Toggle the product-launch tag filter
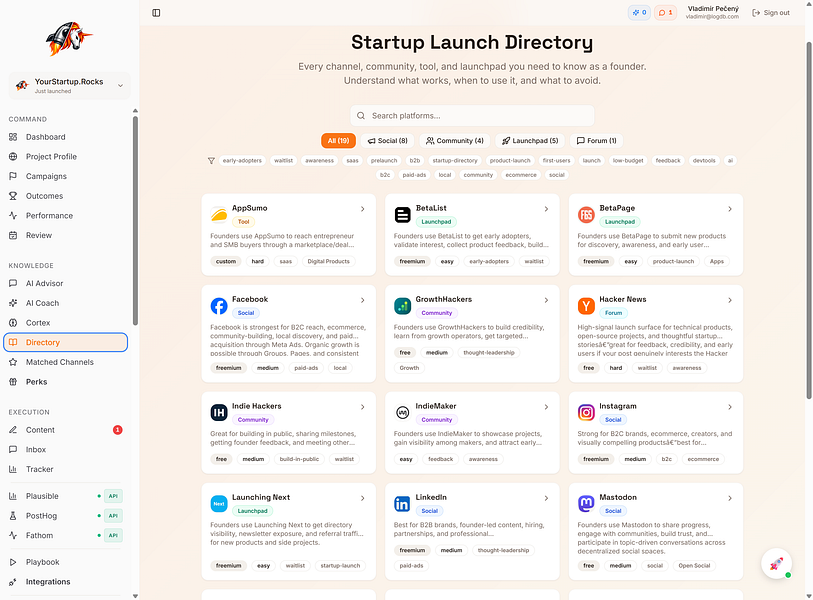This screenshot has height=600, width=813. [x=510, y=161]
